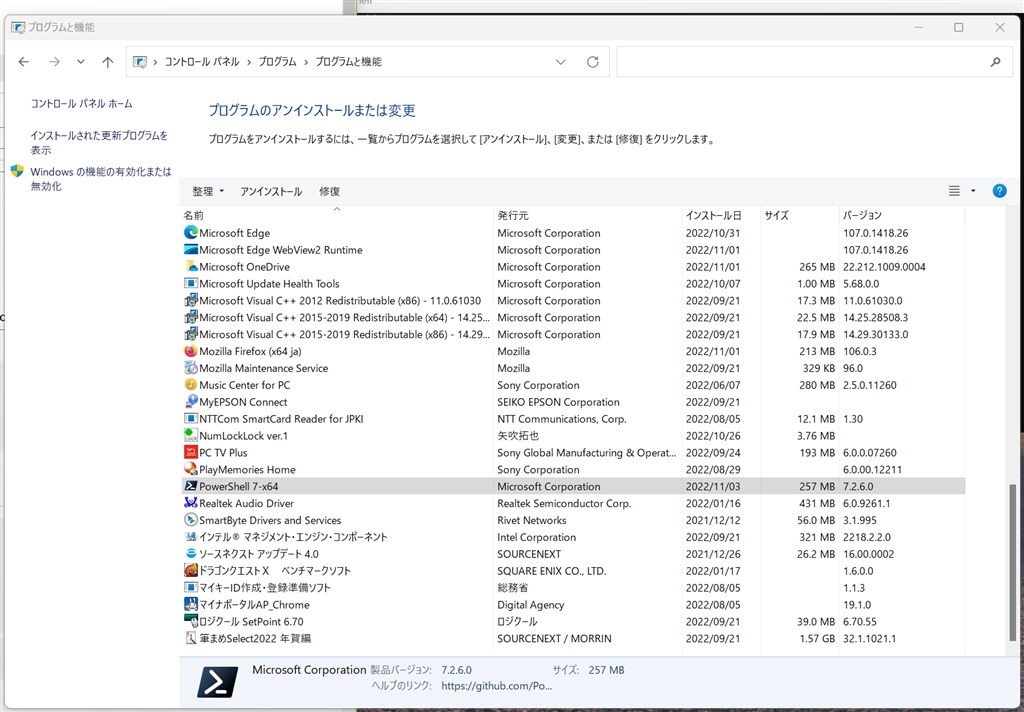Click the Mozilla Firefox icon in list
Viewport: 1024px width, 712px height.
pyautogui.click(x=191, y=351)
